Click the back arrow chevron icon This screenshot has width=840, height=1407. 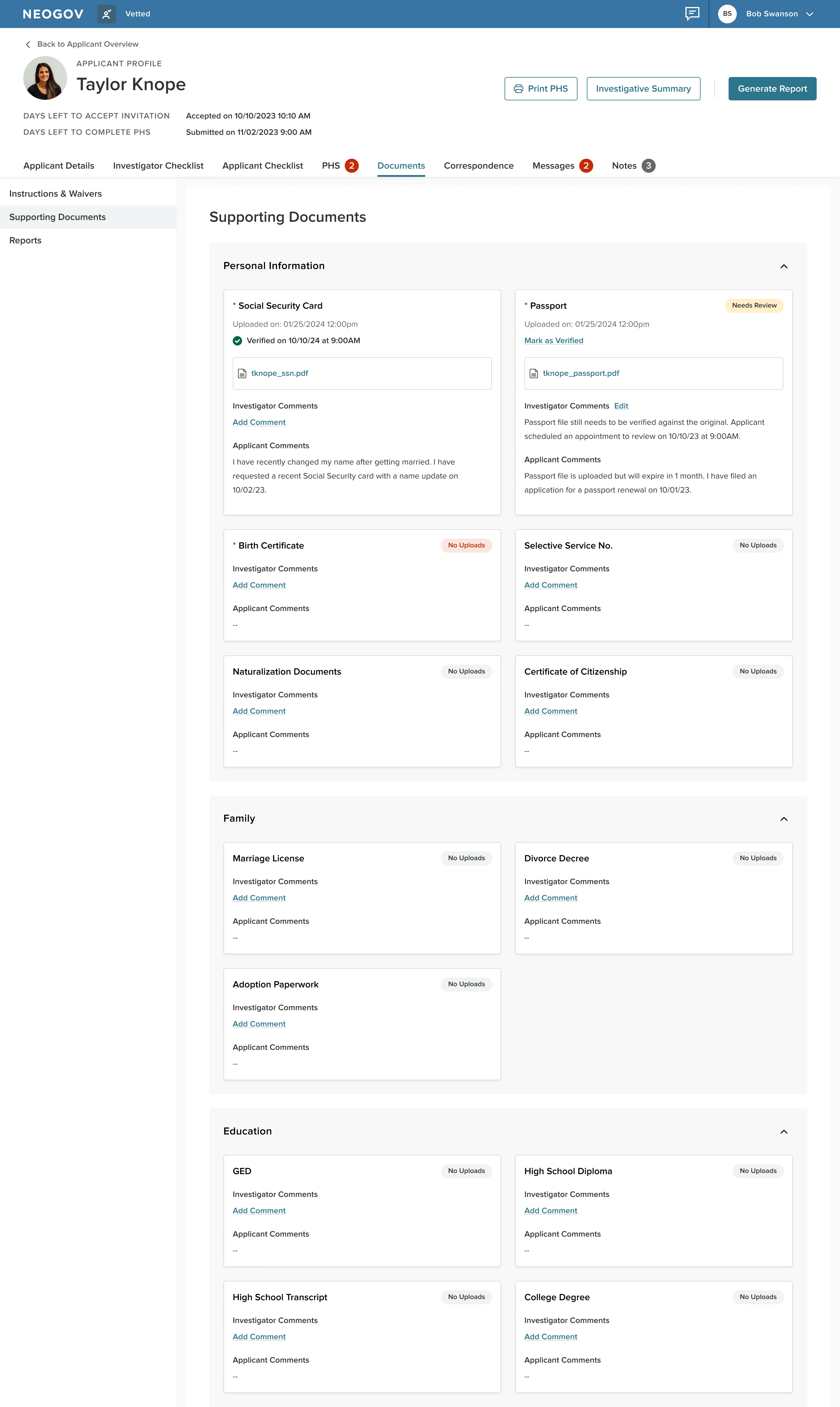[x=28, y=44]
